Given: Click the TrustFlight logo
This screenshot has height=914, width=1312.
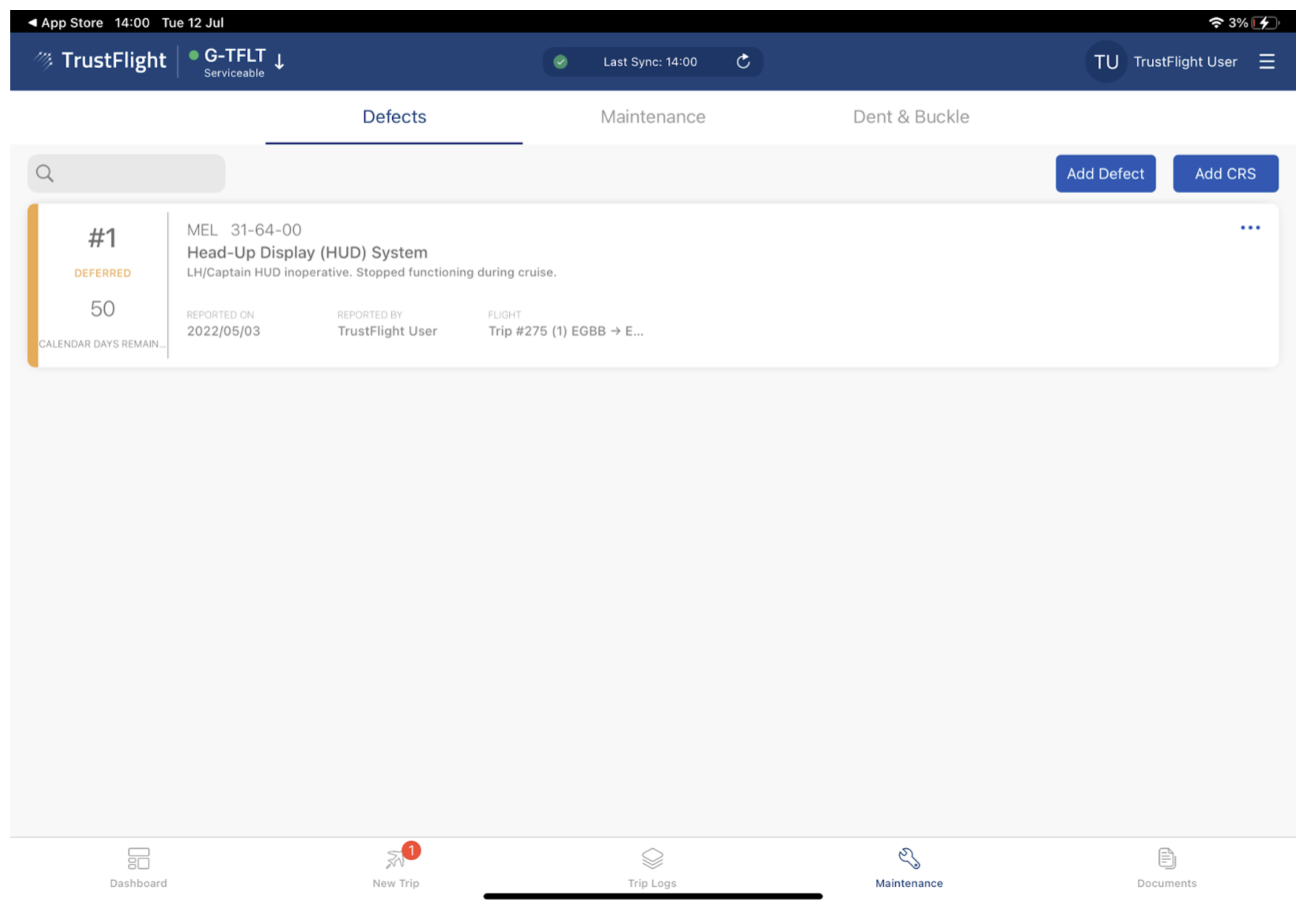Looking at the screenshot, I should (100, 61).
